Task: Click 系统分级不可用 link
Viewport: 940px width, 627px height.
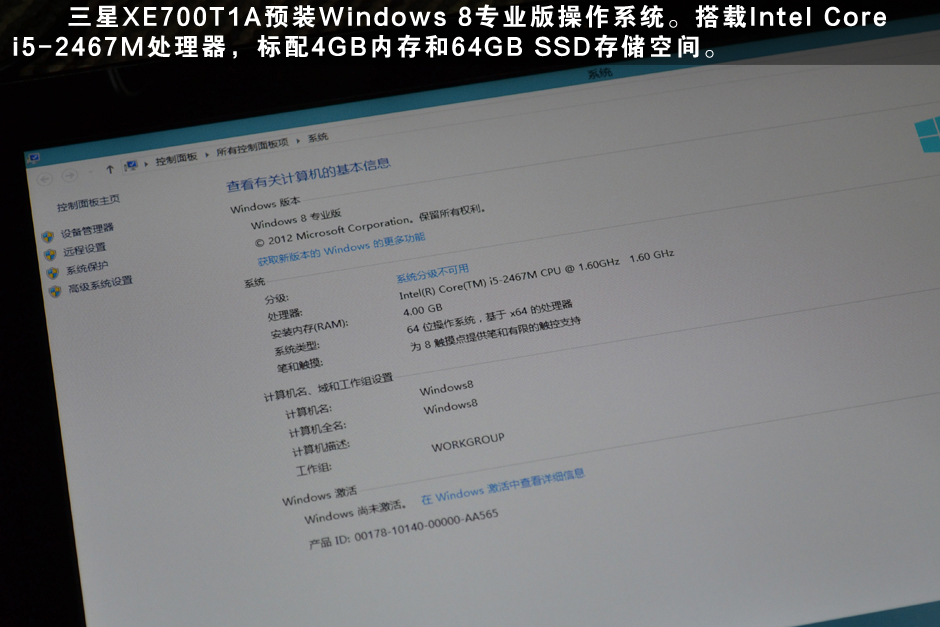Action: (x=432, y=273)
